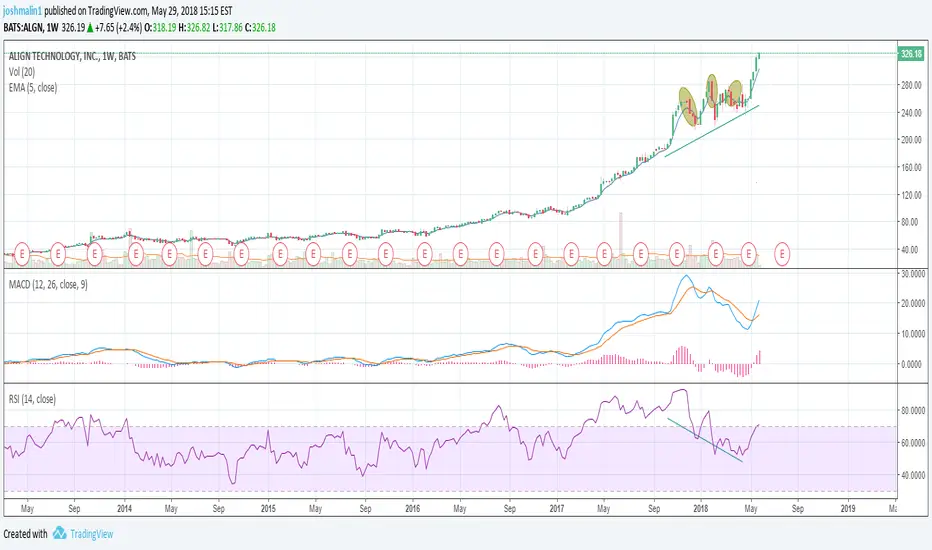This screenshot has height=550, width=932.
Task: Click the green 326.18 current price tag
Action: click(911, 54)
